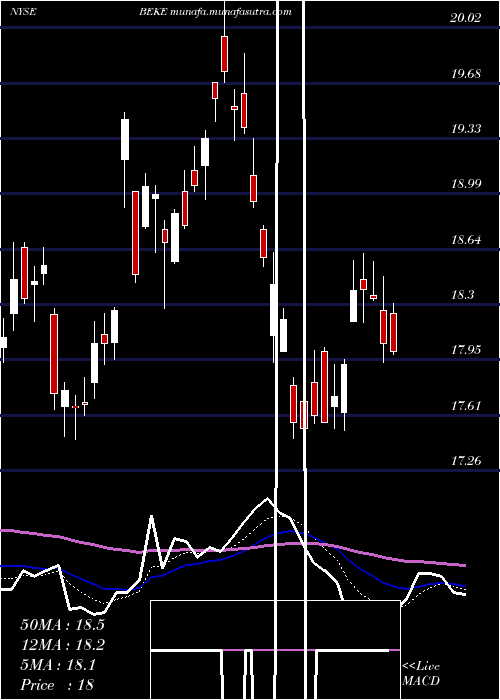The image size is (500, 700).
Task: Click the highest red candlestick near 20.02
Action: click(x=224, y=54)
